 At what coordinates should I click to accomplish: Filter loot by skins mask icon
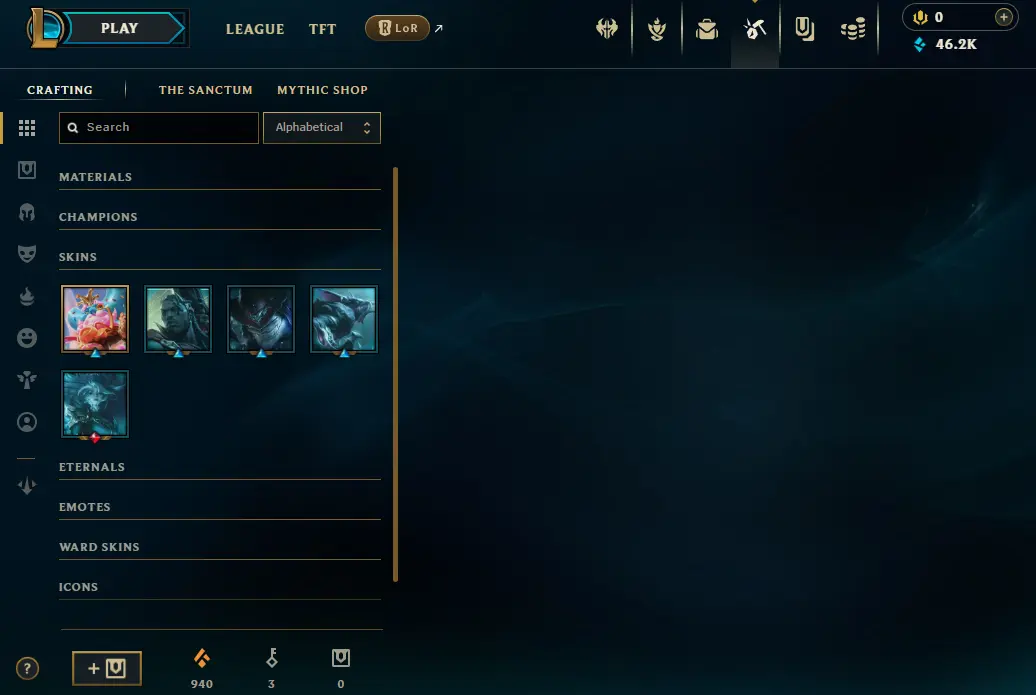click(x=27, y=254)
